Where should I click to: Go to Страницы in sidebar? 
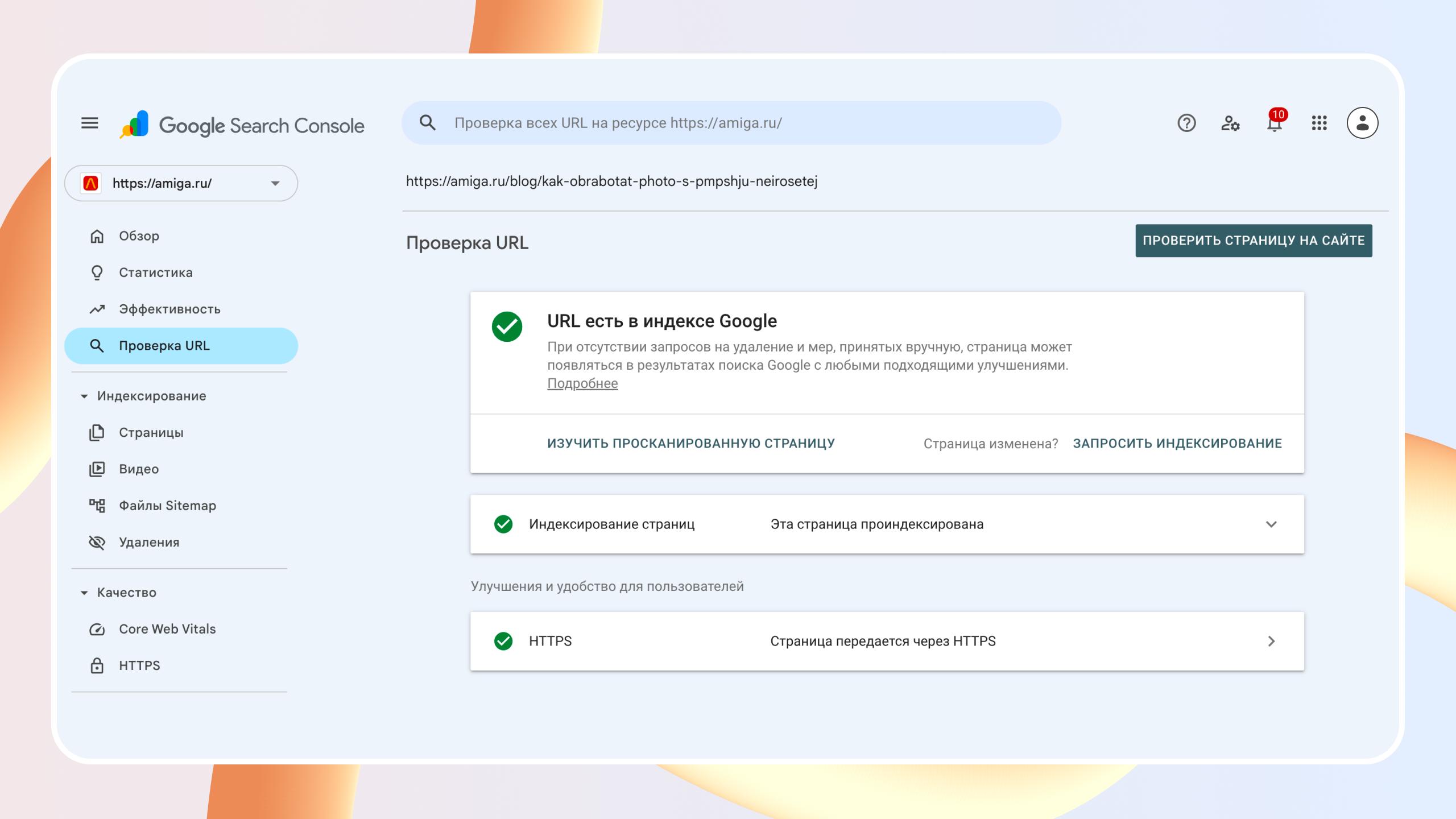(x=151, y=433)
